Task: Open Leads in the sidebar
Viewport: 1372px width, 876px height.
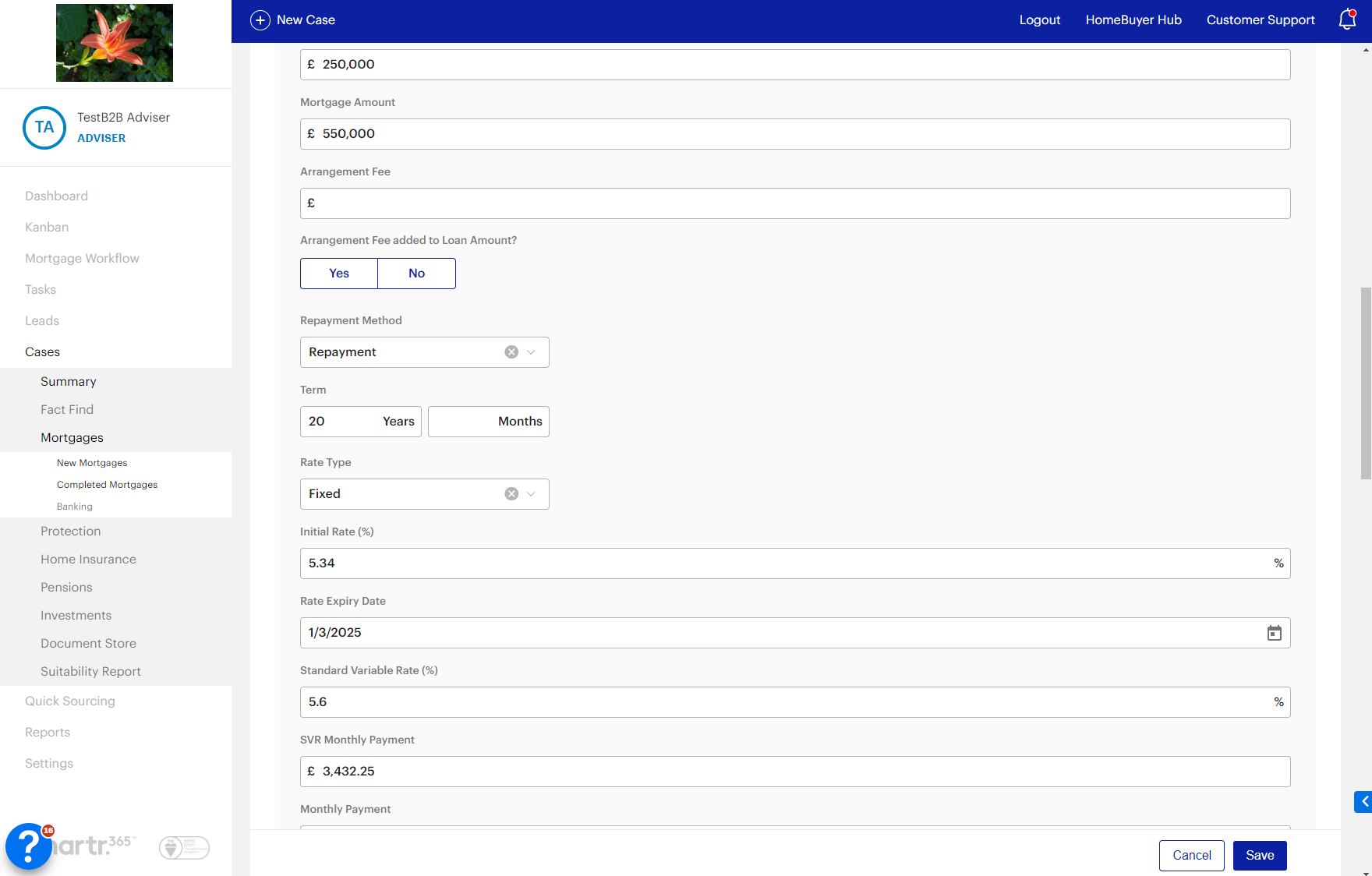Action: click(42, 321)
